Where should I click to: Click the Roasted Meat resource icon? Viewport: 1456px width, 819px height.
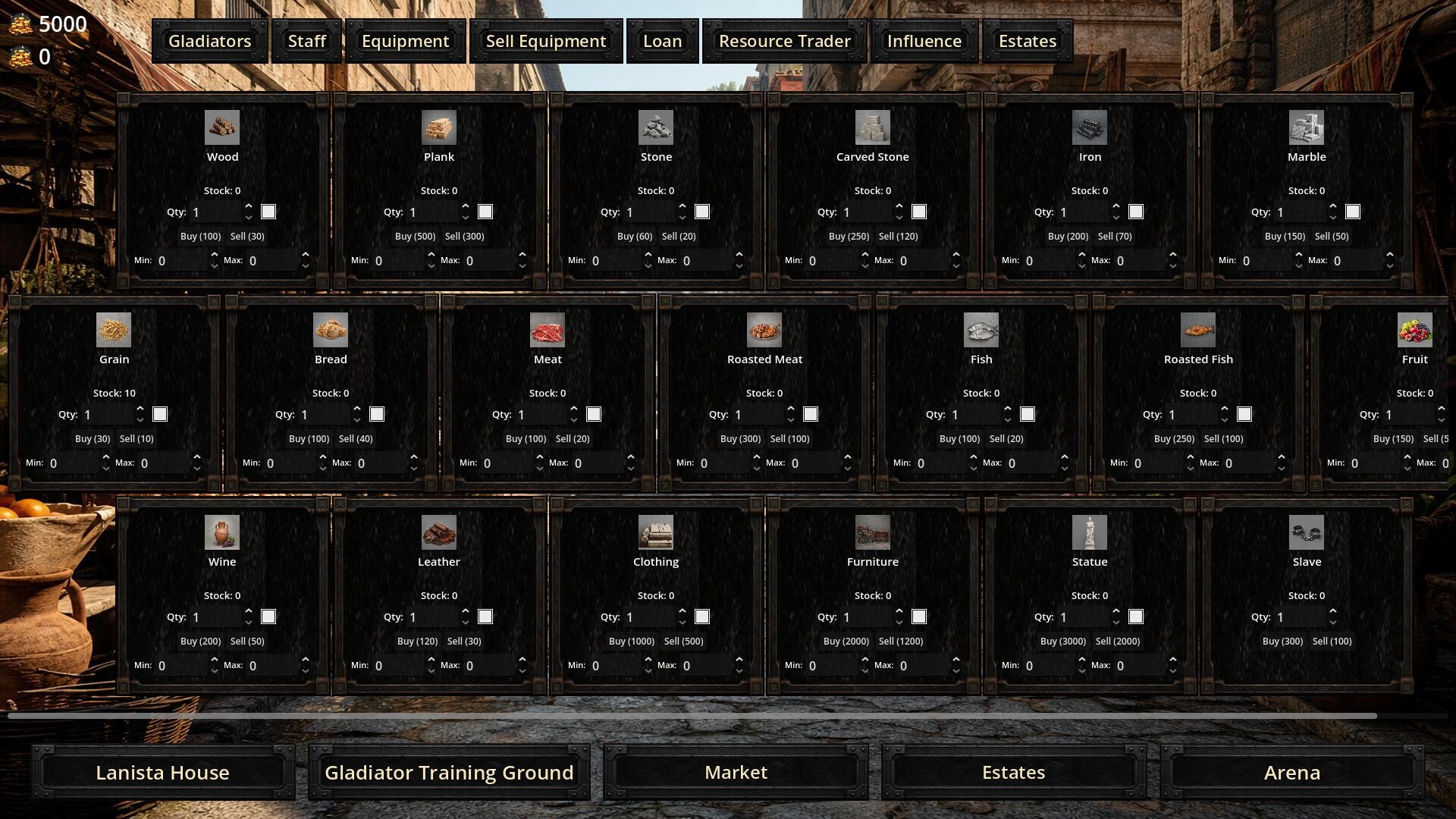click(764, 330)
